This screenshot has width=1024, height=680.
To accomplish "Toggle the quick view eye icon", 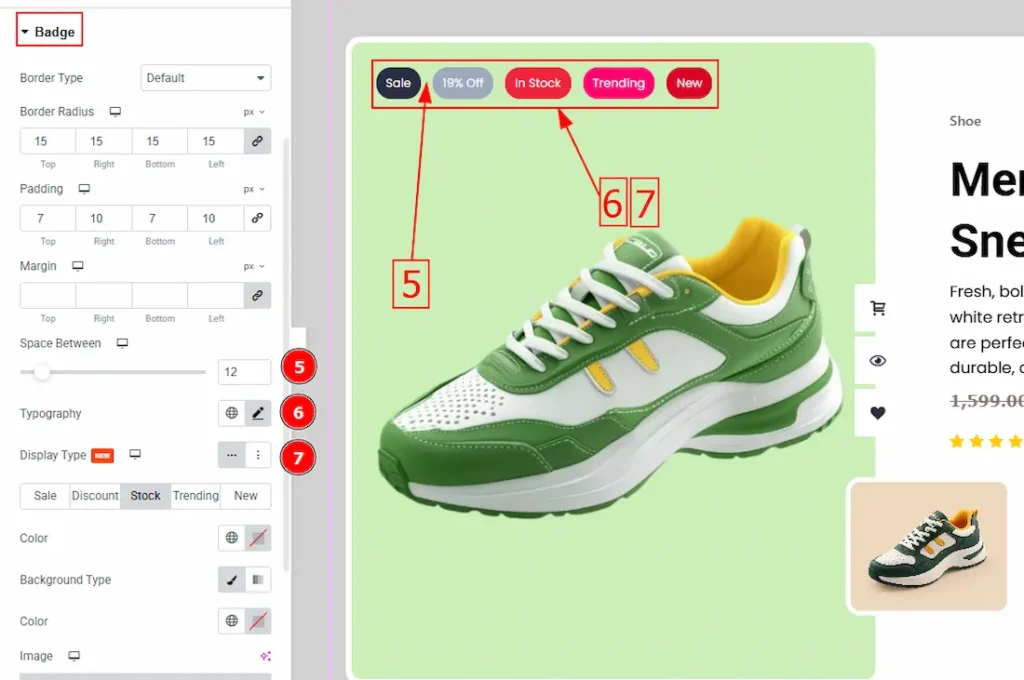I will pos(878,361).
